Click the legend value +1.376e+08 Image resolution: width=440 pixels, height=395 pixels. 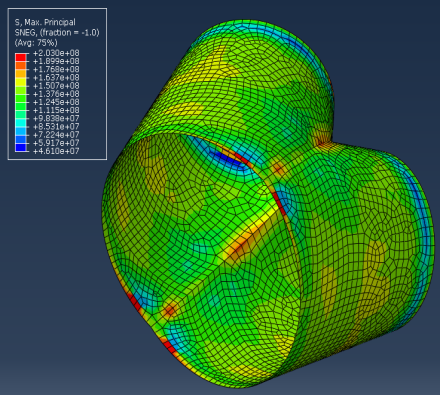(56, 94)
